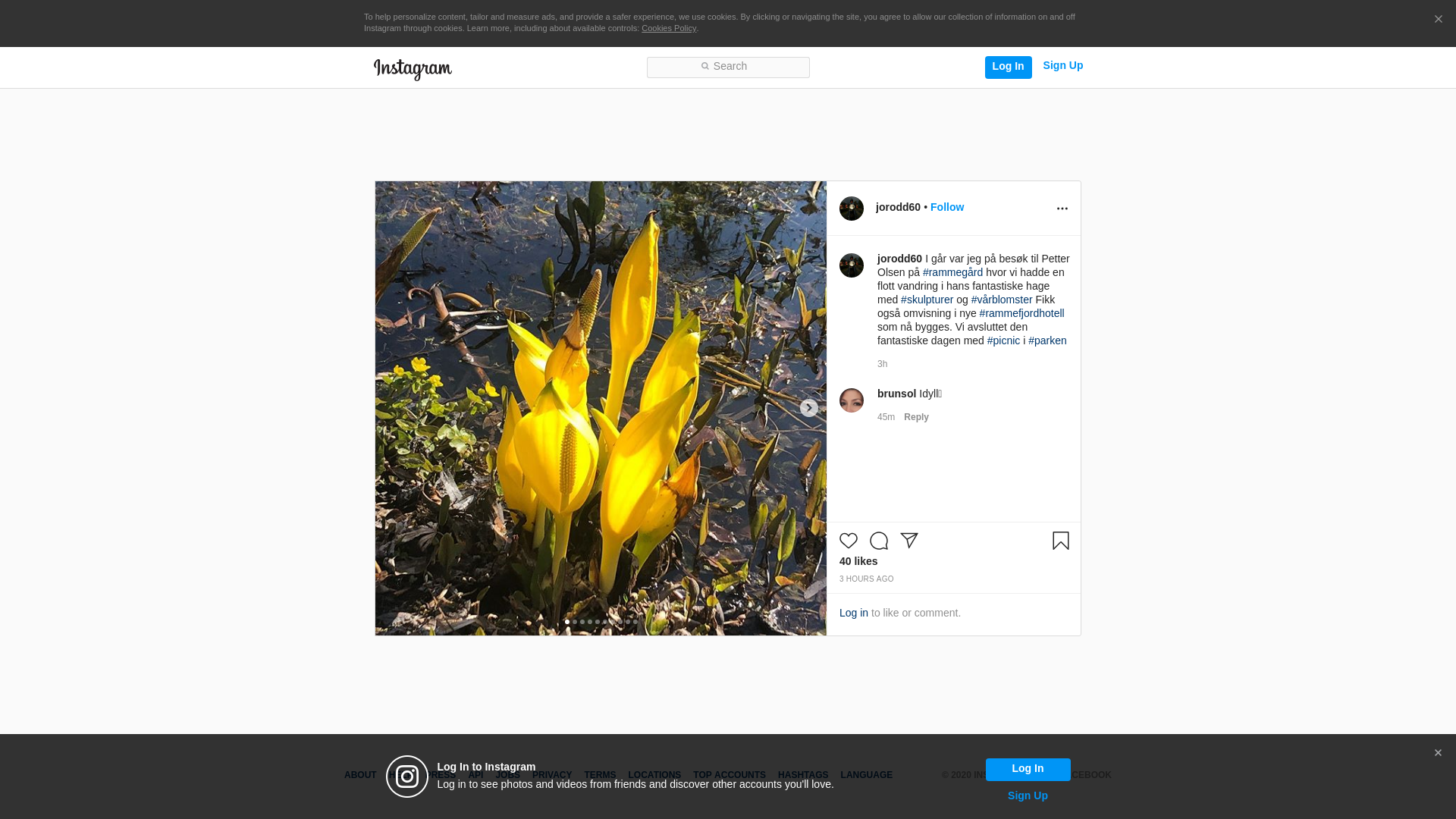The width and height of the screenshot is (1456, 819).
Task: Click the Instagram logo in header
Action: point(413,69)
